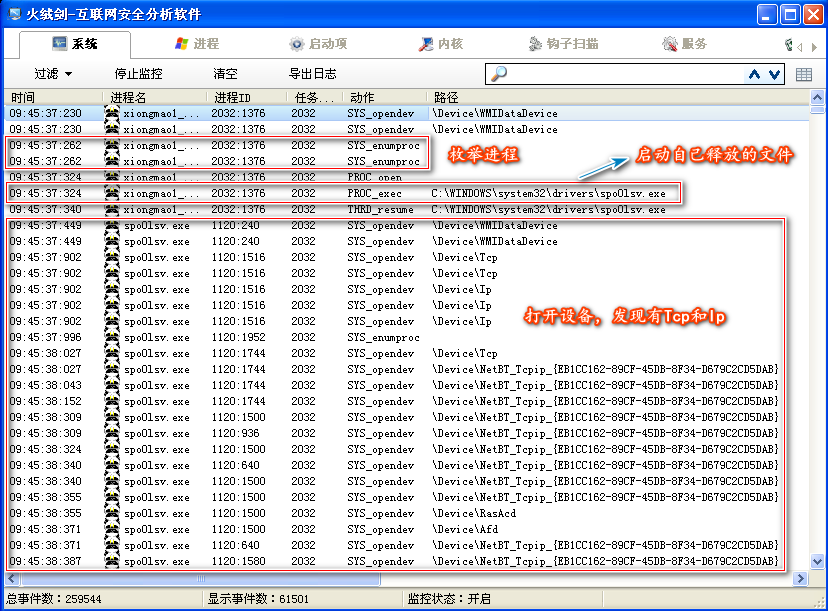Image resolution: width=828 pixels, height=611 pixels.
Task: Click 导出日志 to export log
Action: click(313, 74)
